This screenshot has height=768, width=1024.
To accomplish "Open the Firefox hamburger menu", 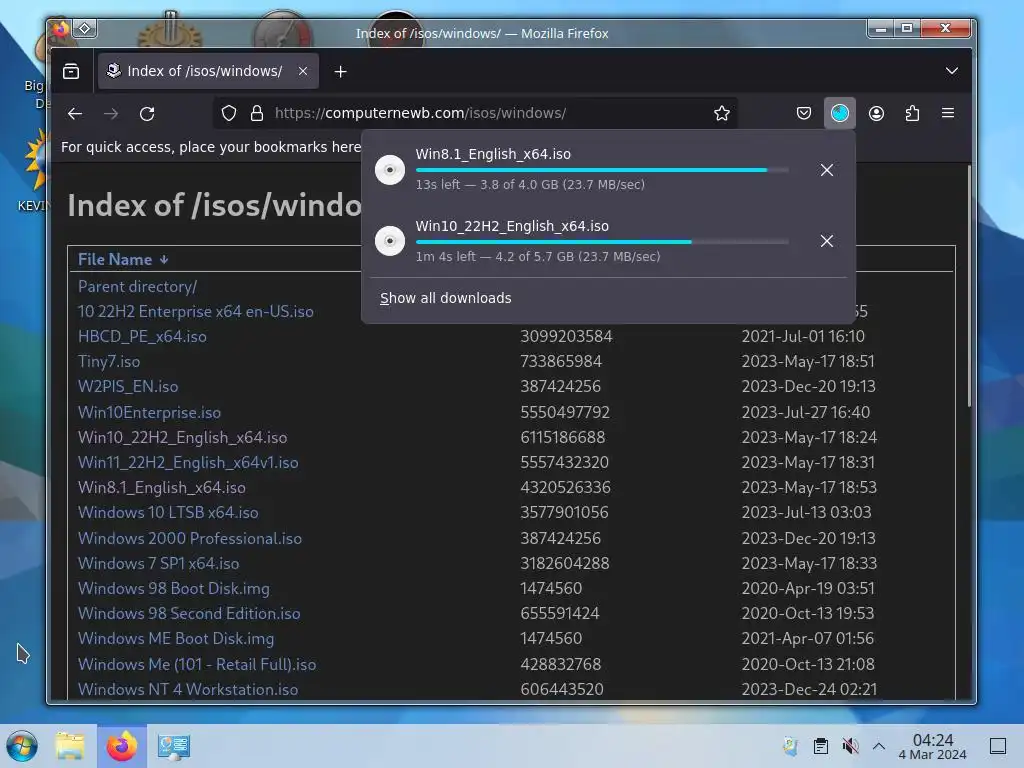I will (x=948, y=113).
